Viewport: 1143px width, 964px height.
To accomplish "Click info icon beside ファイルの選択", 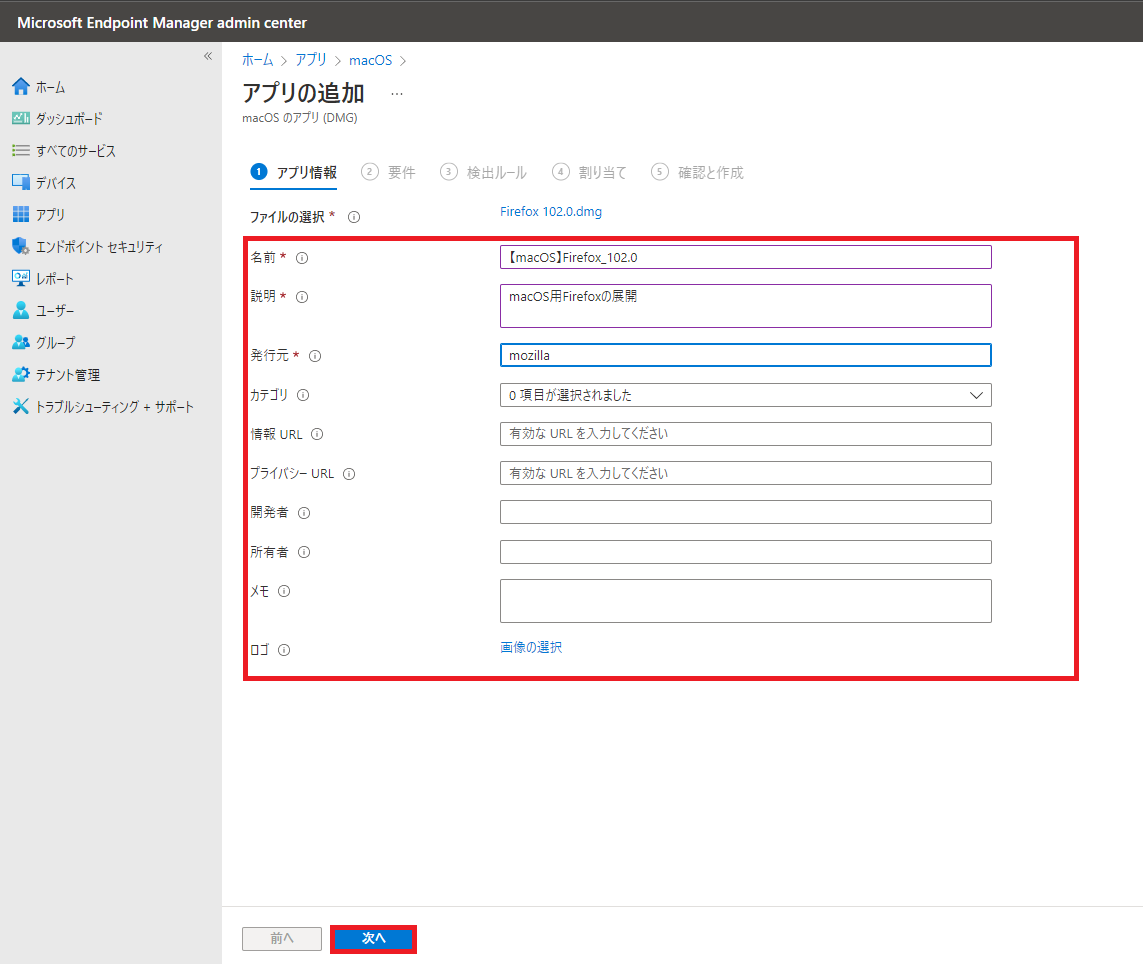I will click(354, 217).
